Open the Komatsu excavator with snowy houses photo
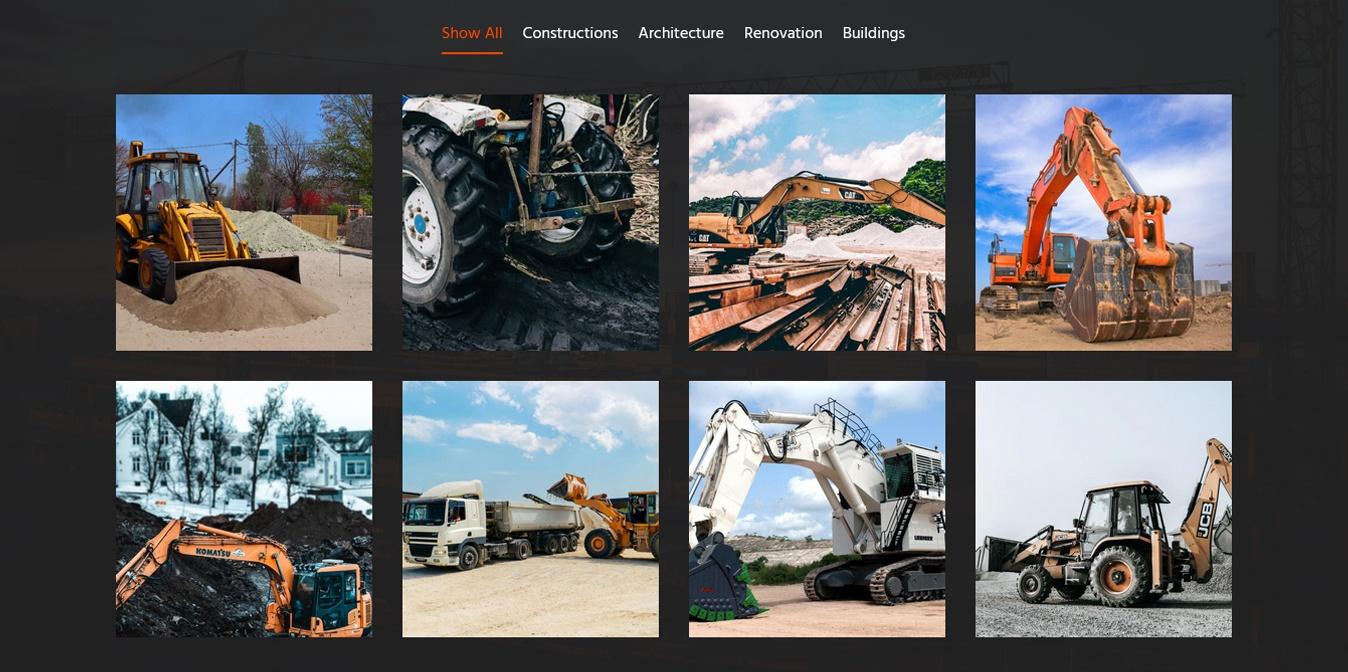1348x672 pixels. click(x=244, y=508)
